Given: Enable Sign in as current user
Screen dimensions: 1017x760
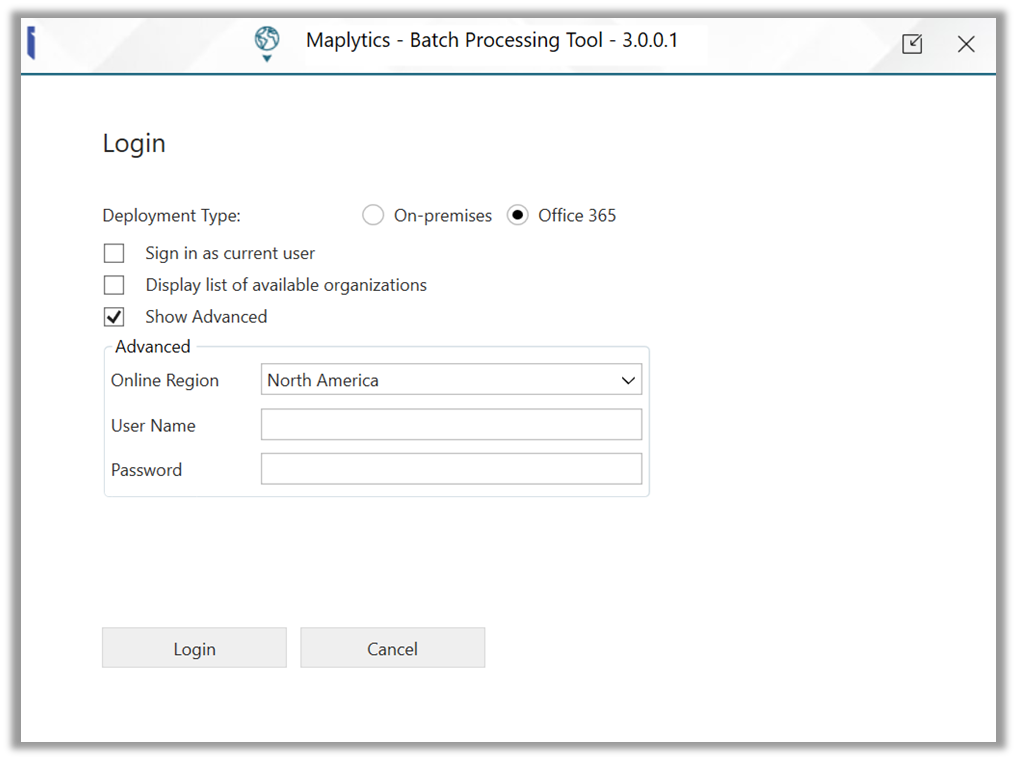Looking at the screenshot, I should tap(114, 253).
